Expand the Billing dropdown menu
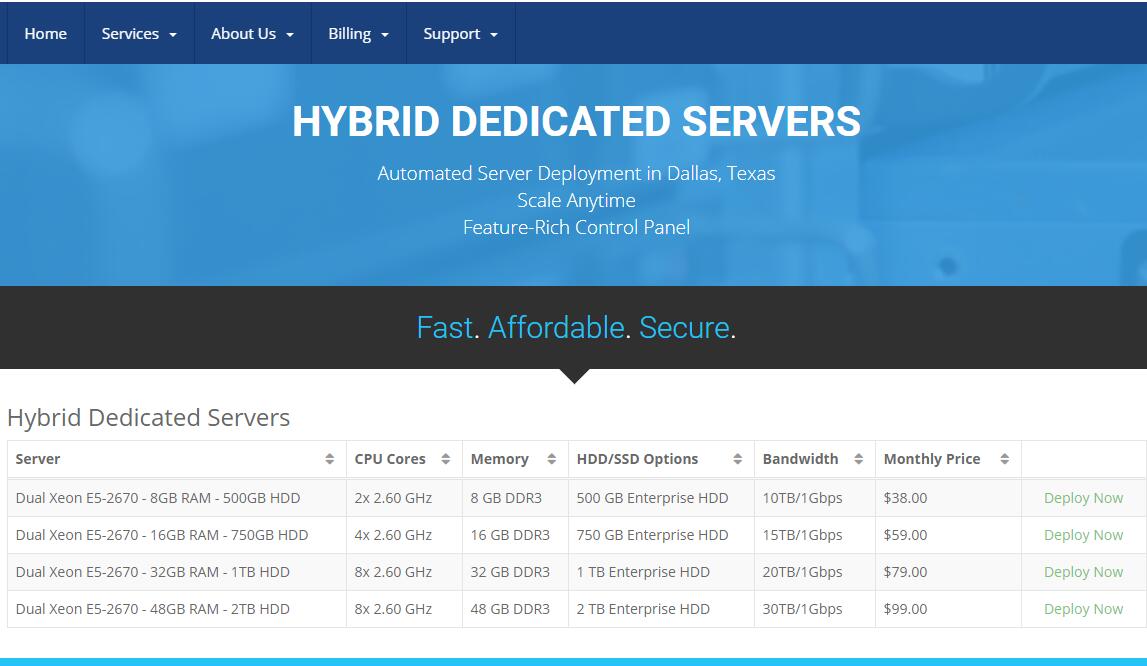1147x666 pixels. tap(358, 33)
